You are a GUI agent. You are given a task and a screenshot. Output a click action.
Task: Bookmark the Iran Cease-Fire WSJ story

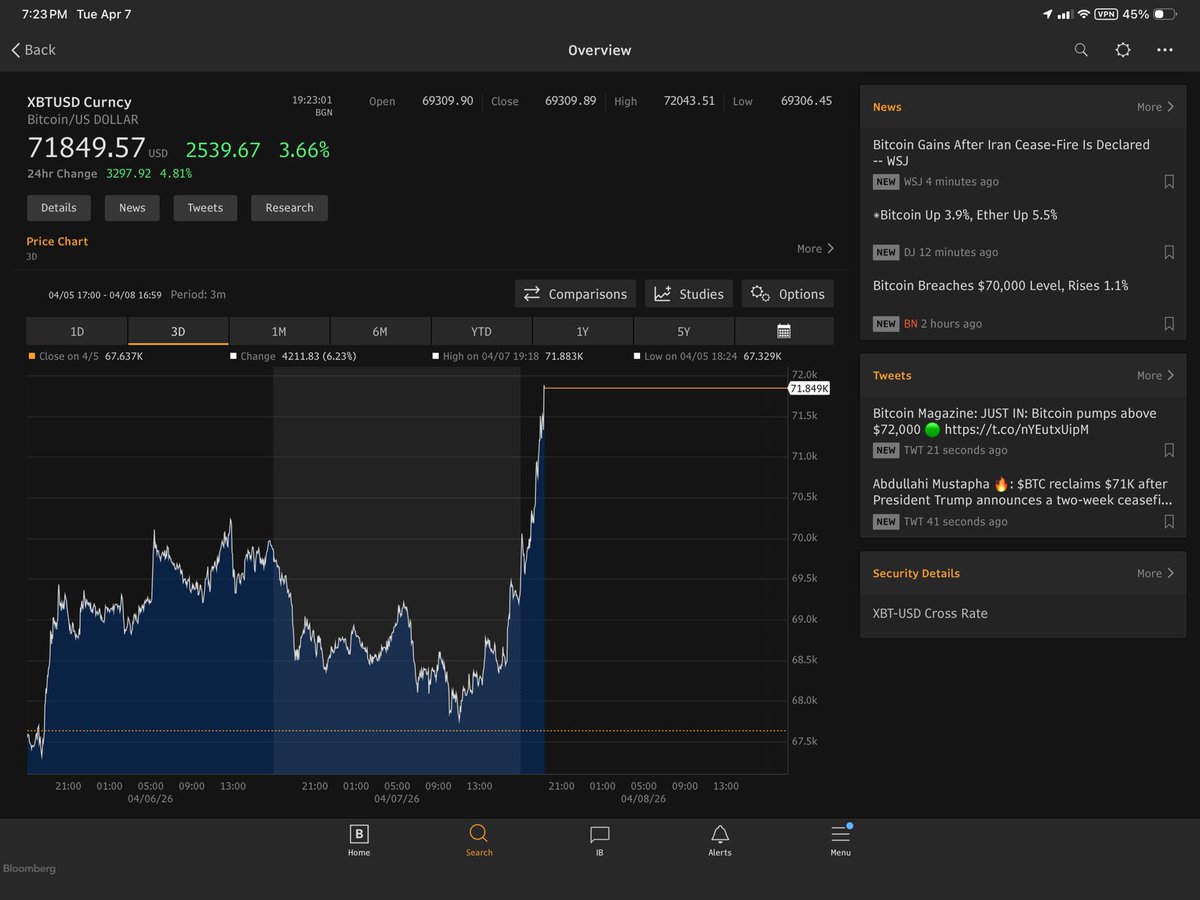(1169, 182)
